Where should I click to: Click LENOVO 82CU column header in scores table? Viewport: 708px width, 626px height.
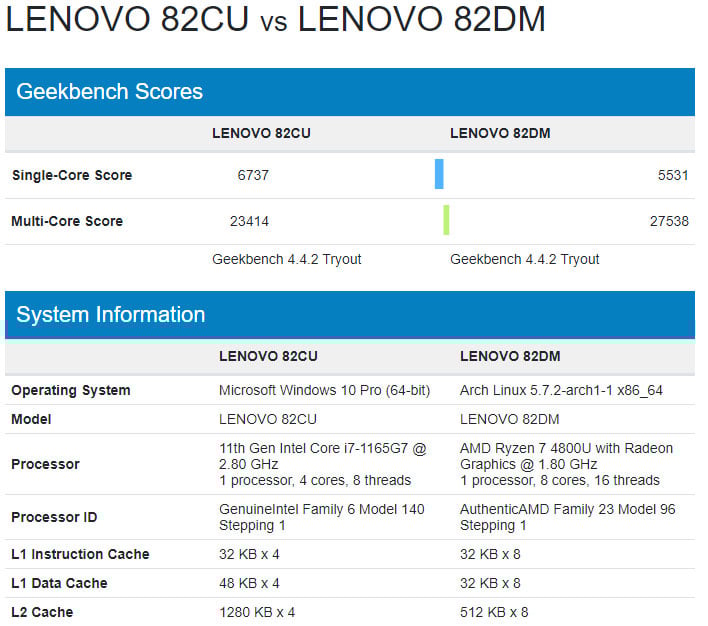(261, 133)
